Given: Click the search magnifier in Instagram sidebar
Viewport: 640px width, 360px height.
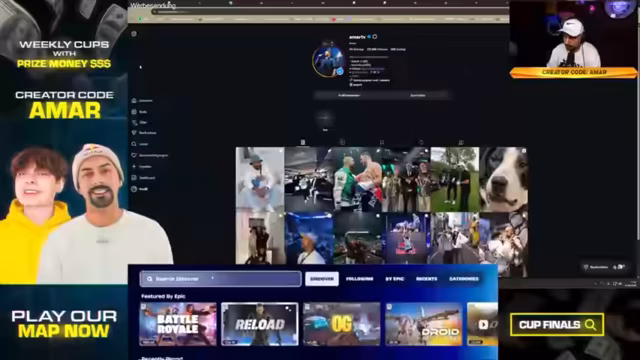Looking at the screenshot, I should click(x=134, y=144).
